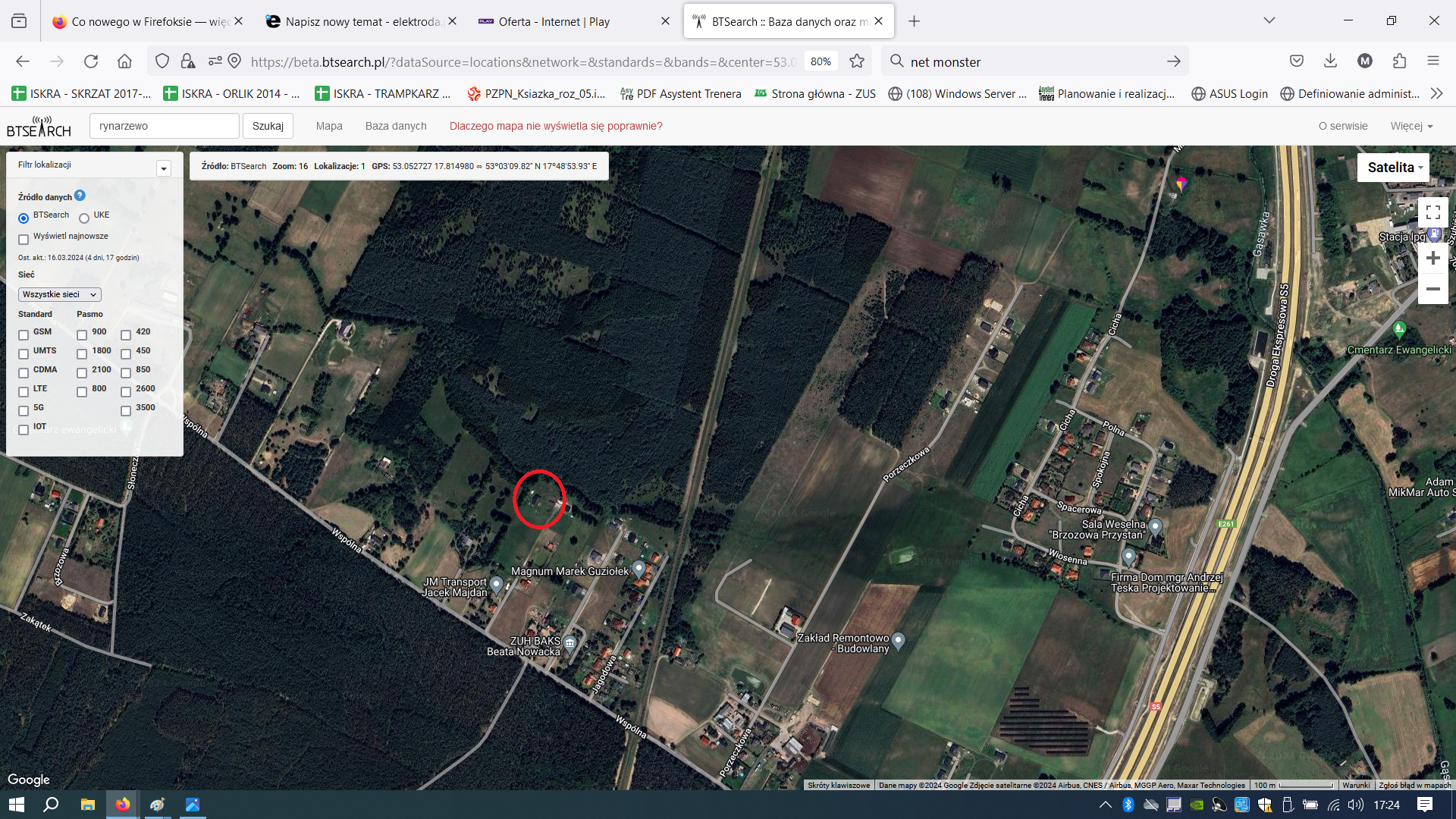Click the pink location marker on map

click(1181, 184)
